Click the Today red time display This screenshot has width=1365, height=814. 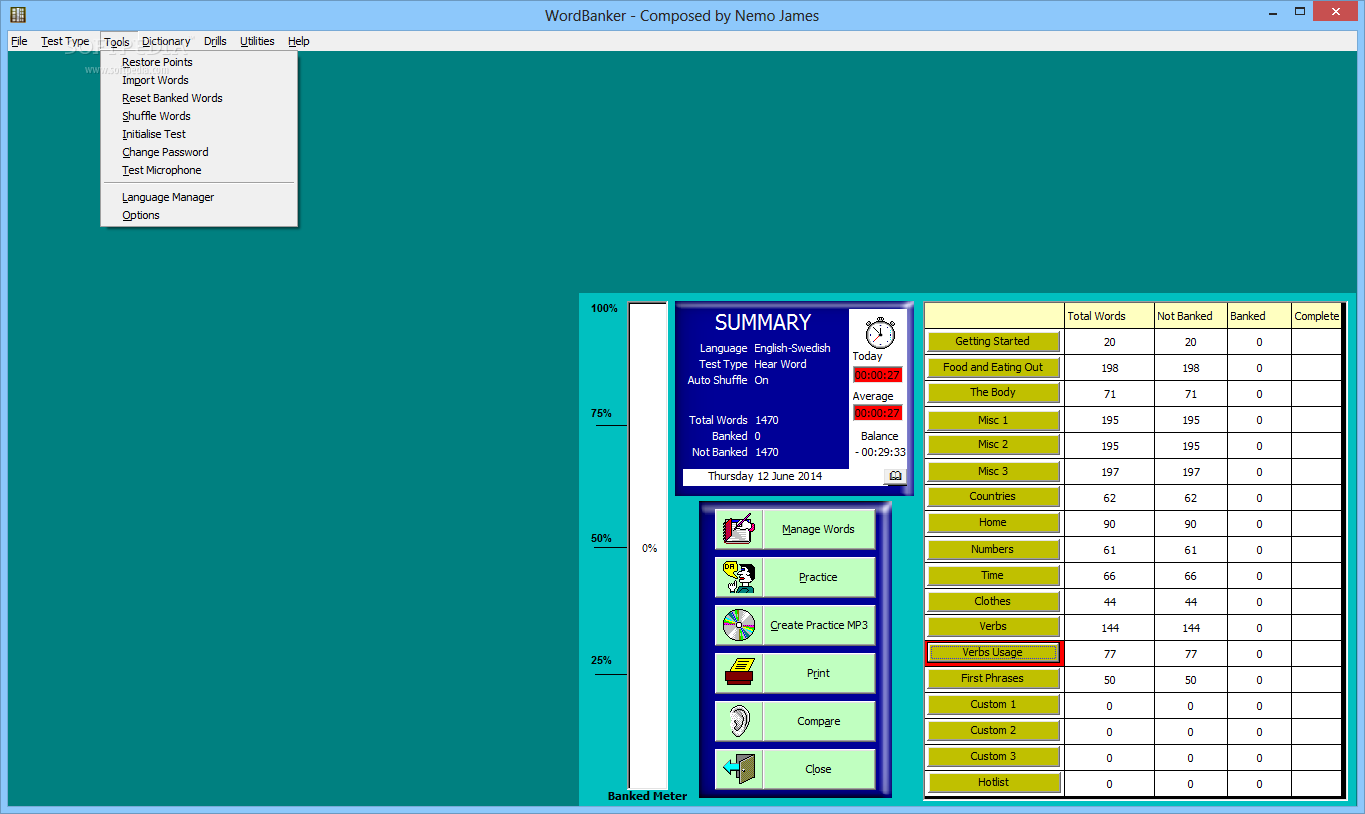[x=877, y=375]
